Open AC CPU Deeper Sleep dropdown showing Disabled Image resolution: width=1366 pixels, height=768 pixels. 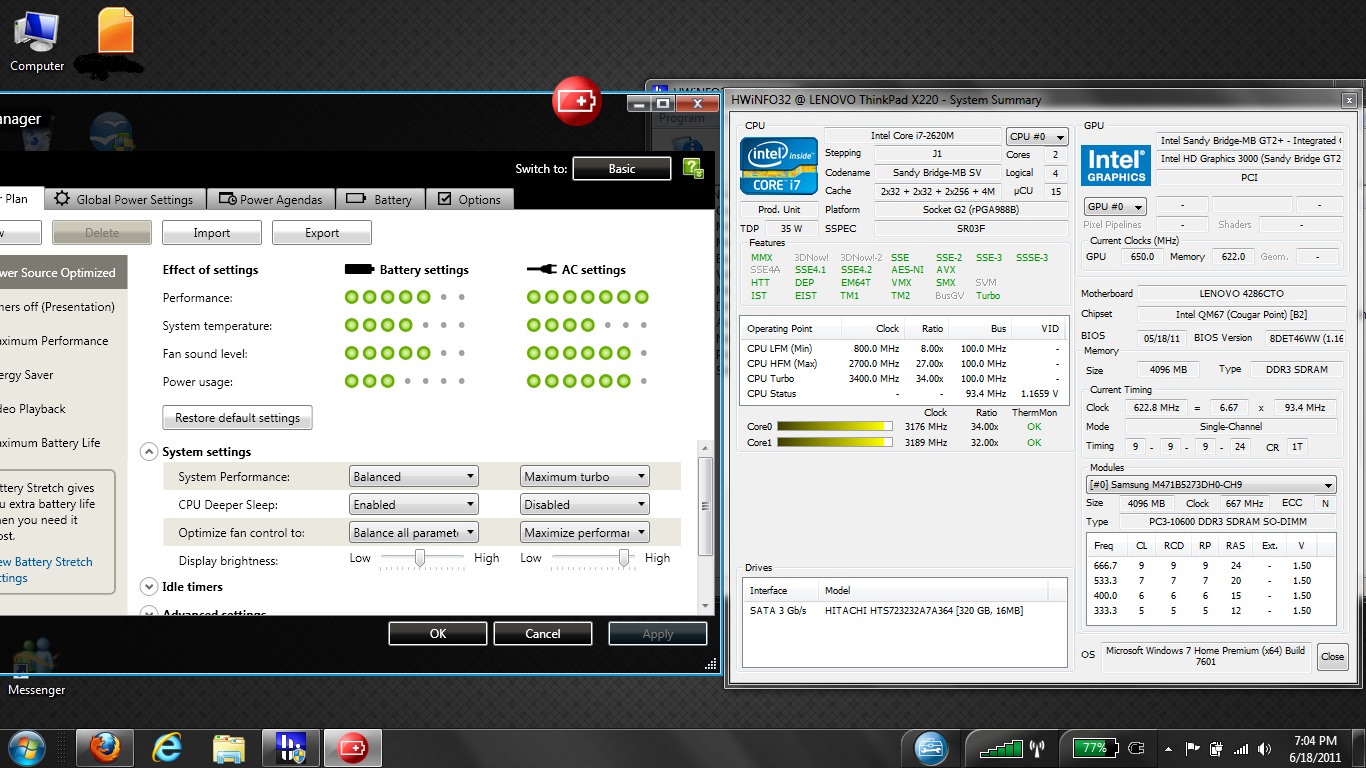click(x=585, y=505)
